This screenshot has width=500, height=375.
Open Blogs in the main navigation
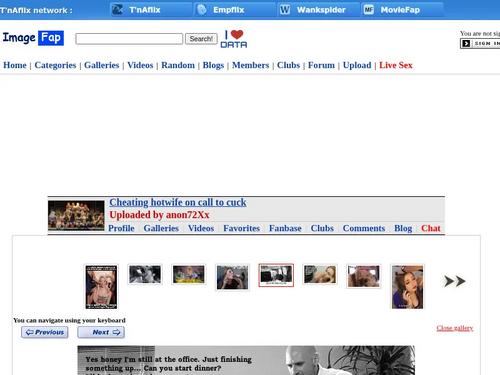point(213,65)
